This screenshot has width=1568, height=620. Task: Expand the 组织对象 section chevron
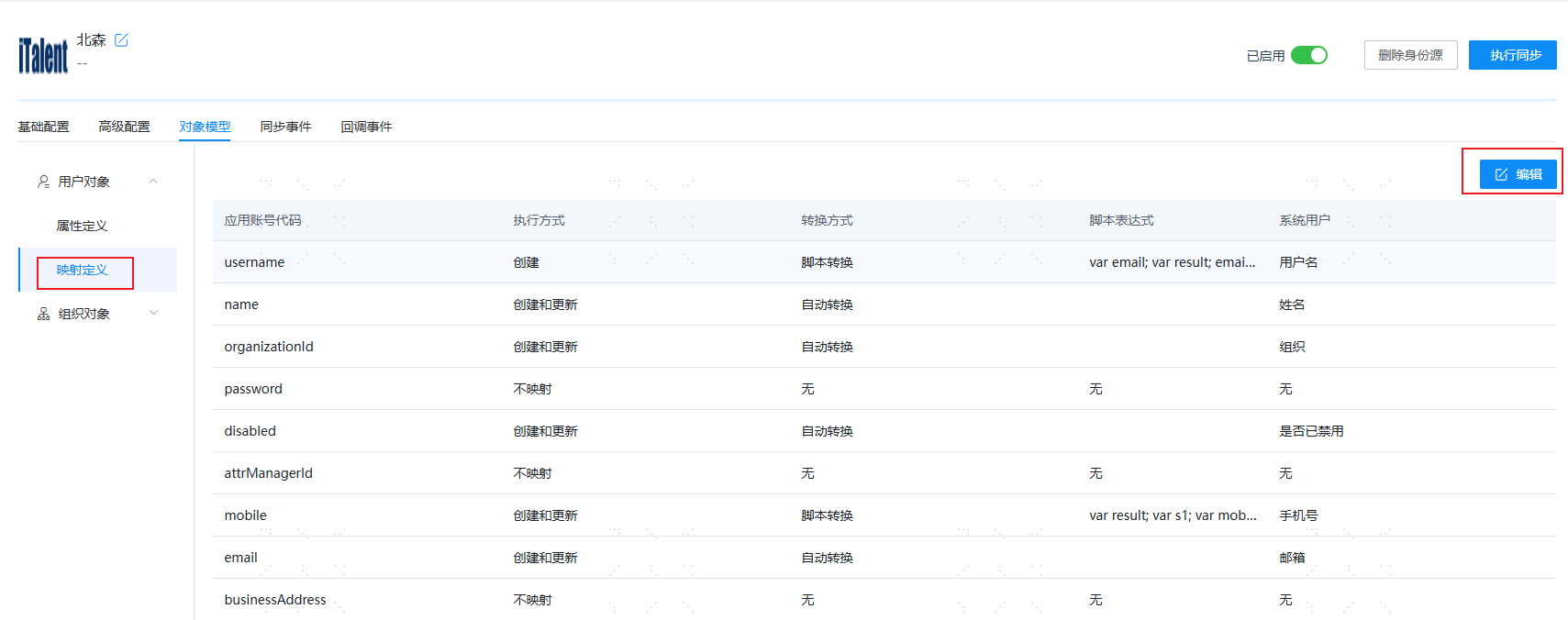153,313
